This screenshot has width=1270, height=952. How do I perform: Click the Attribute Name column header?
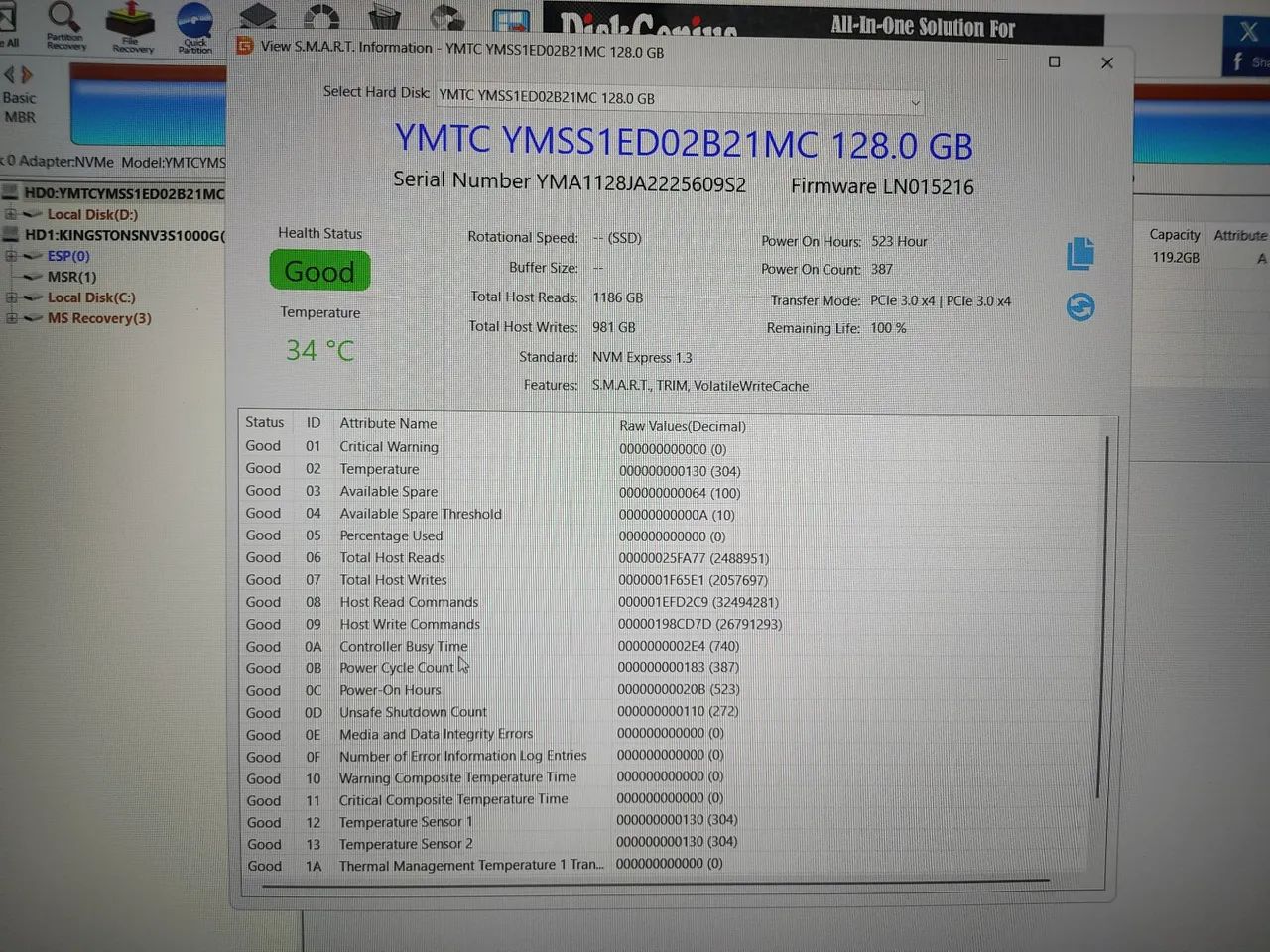point(388,423)
